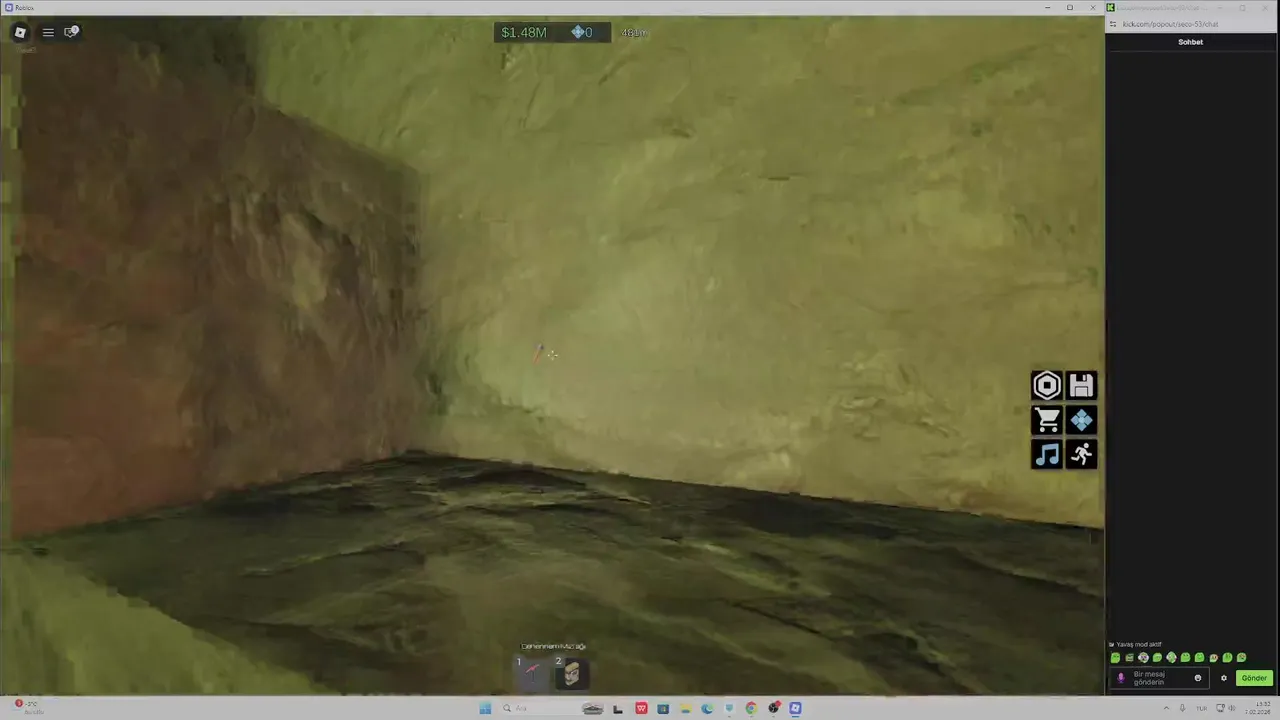Open the Roblox chat bubble icon
Viewport: 1280px width, 720px height.
pyautogui.click(x=71, y=32)
